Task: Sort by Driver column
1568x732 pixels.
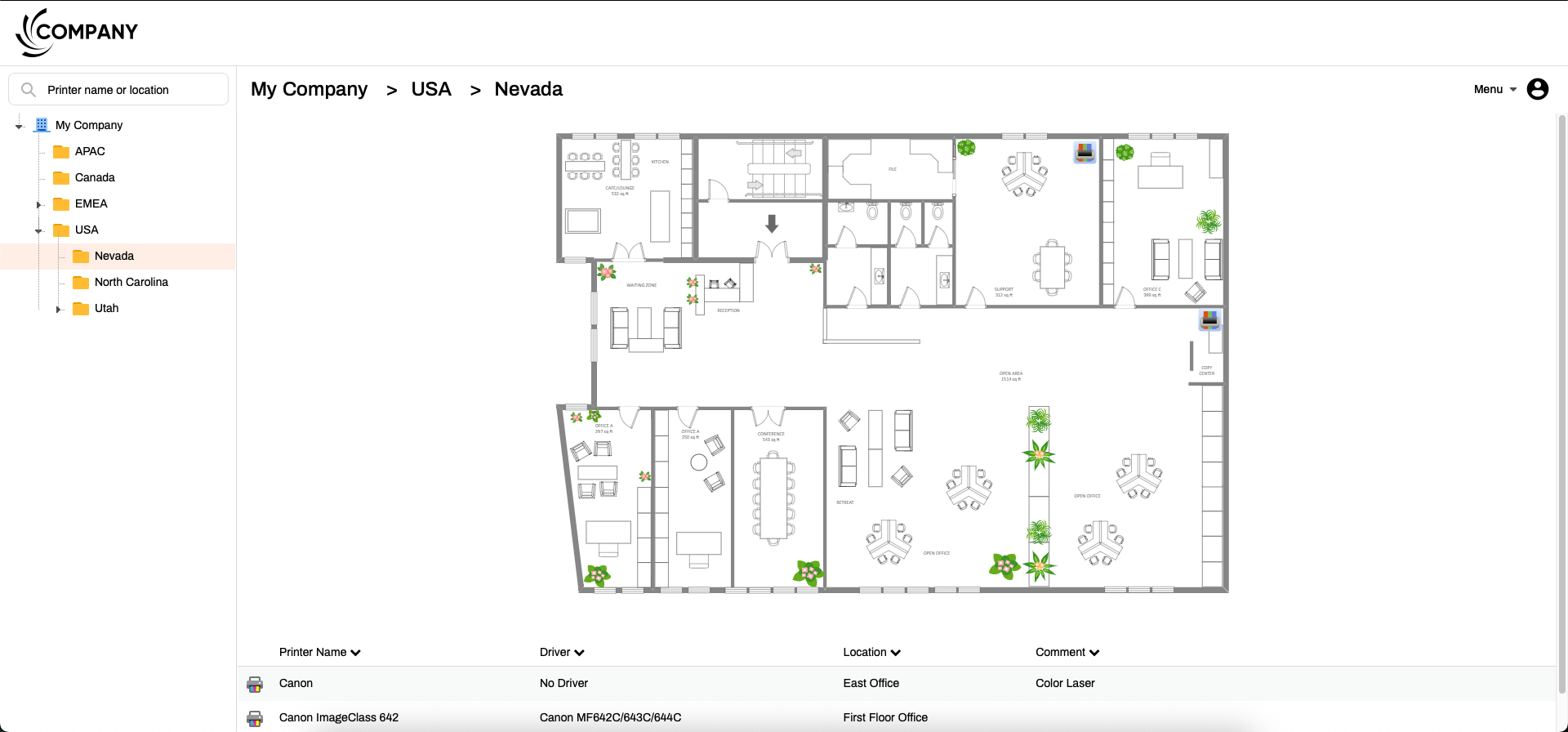Action: coord(562,652)
